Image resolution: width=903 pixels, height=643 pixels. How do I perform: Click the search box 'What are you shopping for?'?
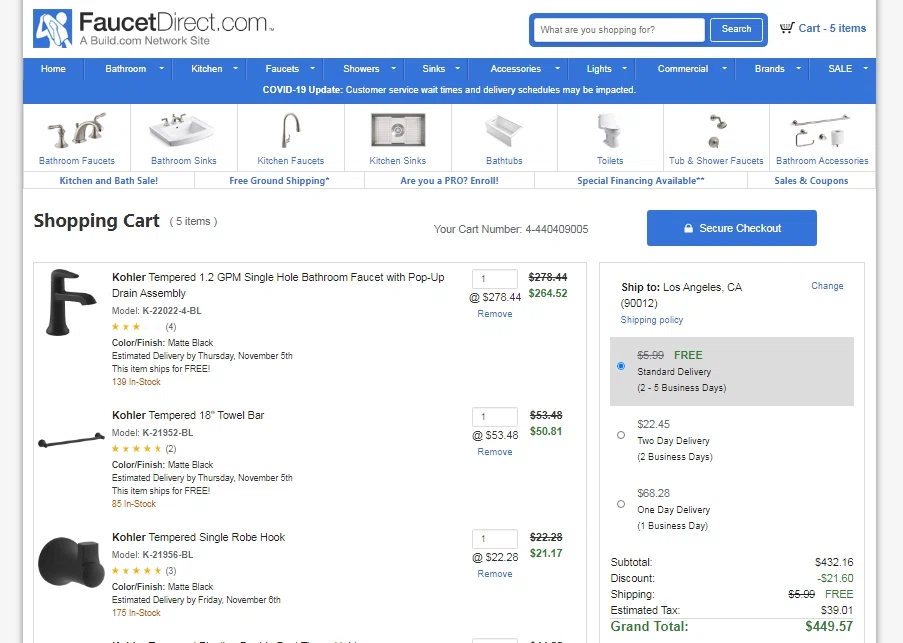[619, 29]
